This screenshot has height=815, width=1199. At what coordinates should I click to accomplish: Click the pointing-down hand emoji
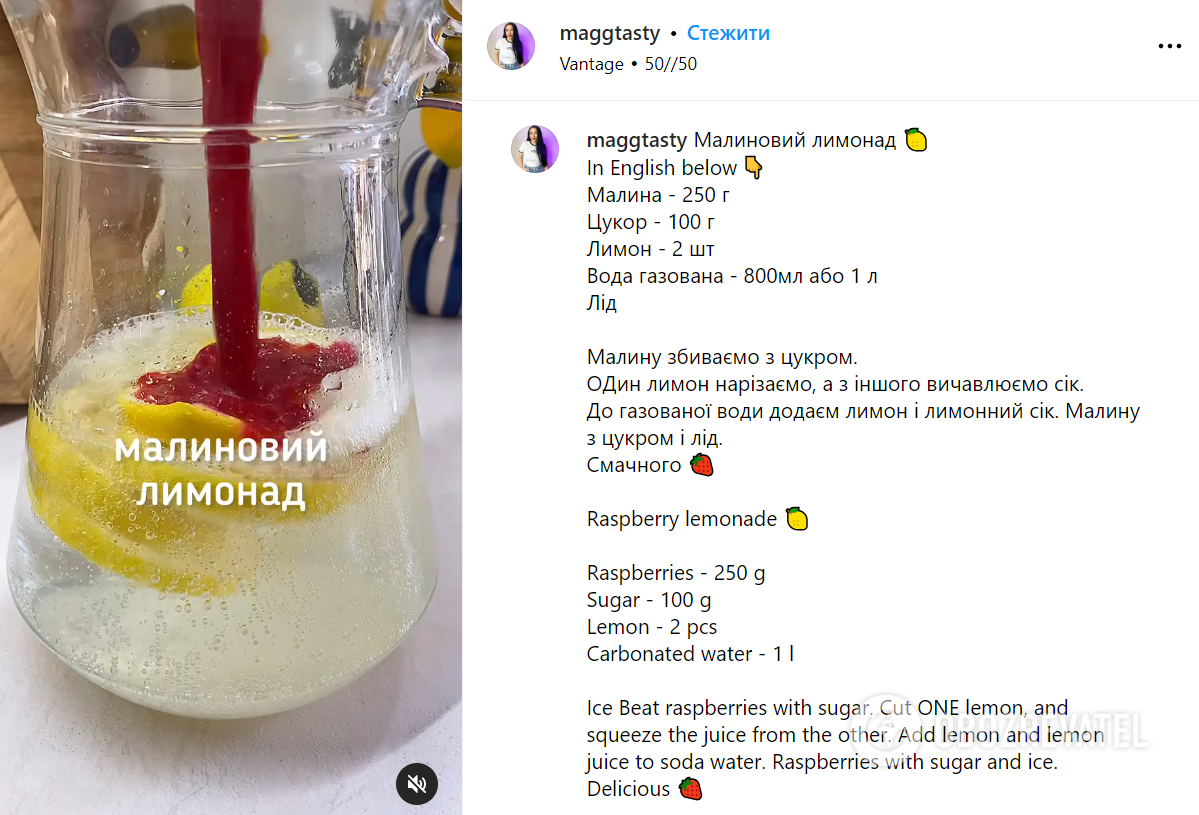[x=754, y=167]
